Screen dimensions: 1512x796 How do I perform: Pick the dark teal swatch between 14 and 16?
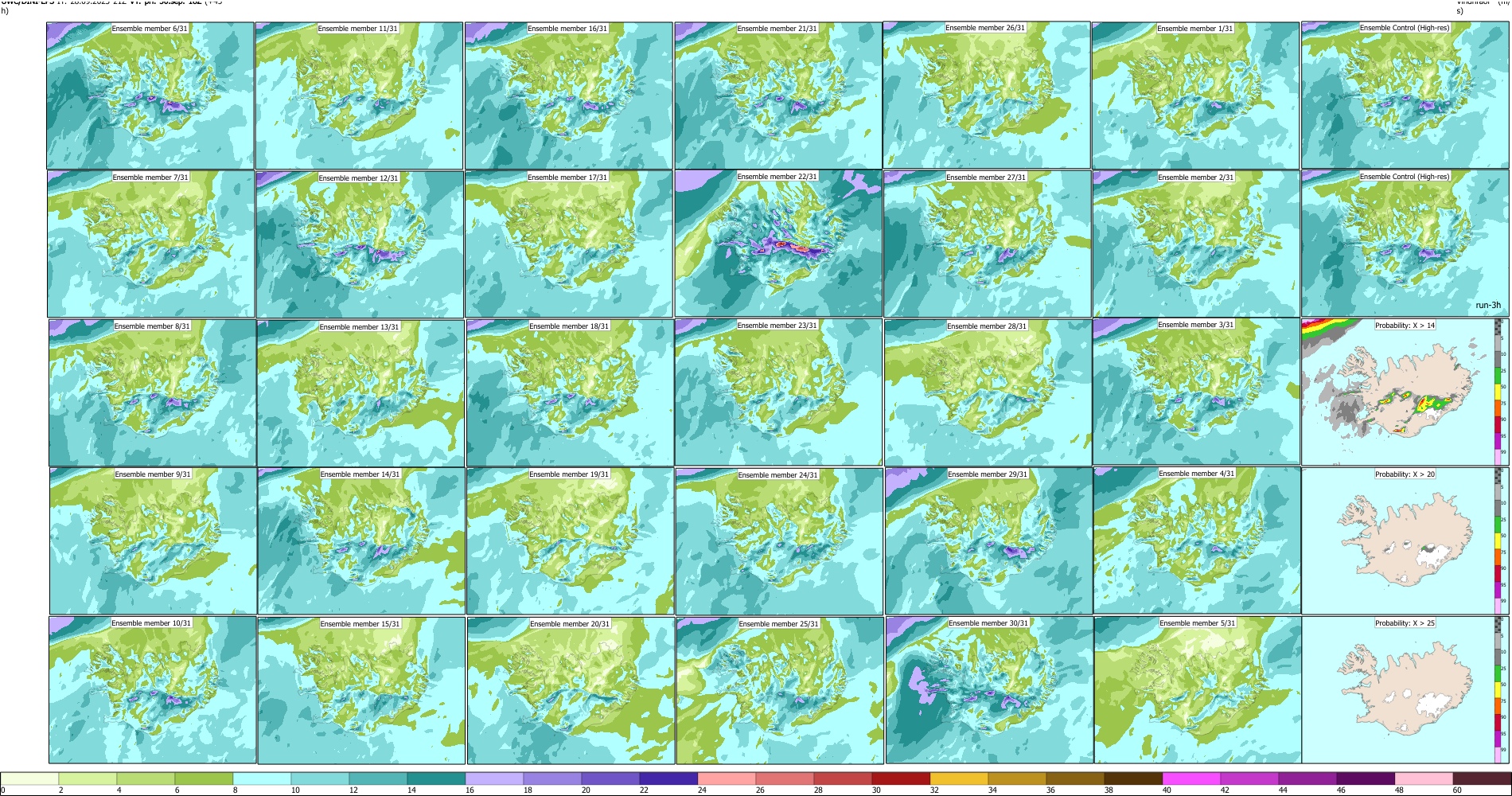(436, 778)
